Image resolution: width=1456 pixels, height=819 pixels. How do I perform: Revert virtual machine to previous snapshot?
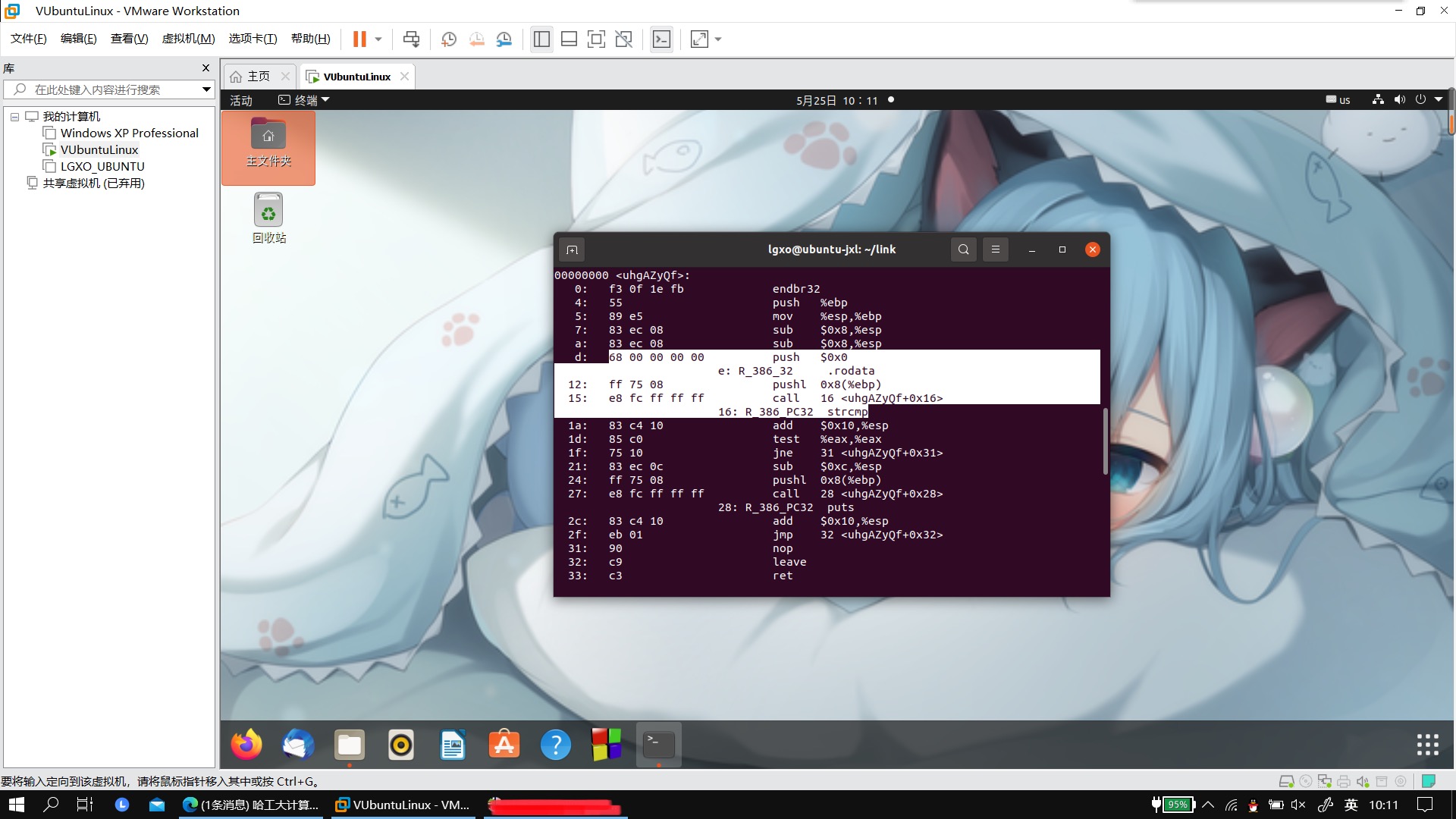pyautogui.click(x=476, y=39)
